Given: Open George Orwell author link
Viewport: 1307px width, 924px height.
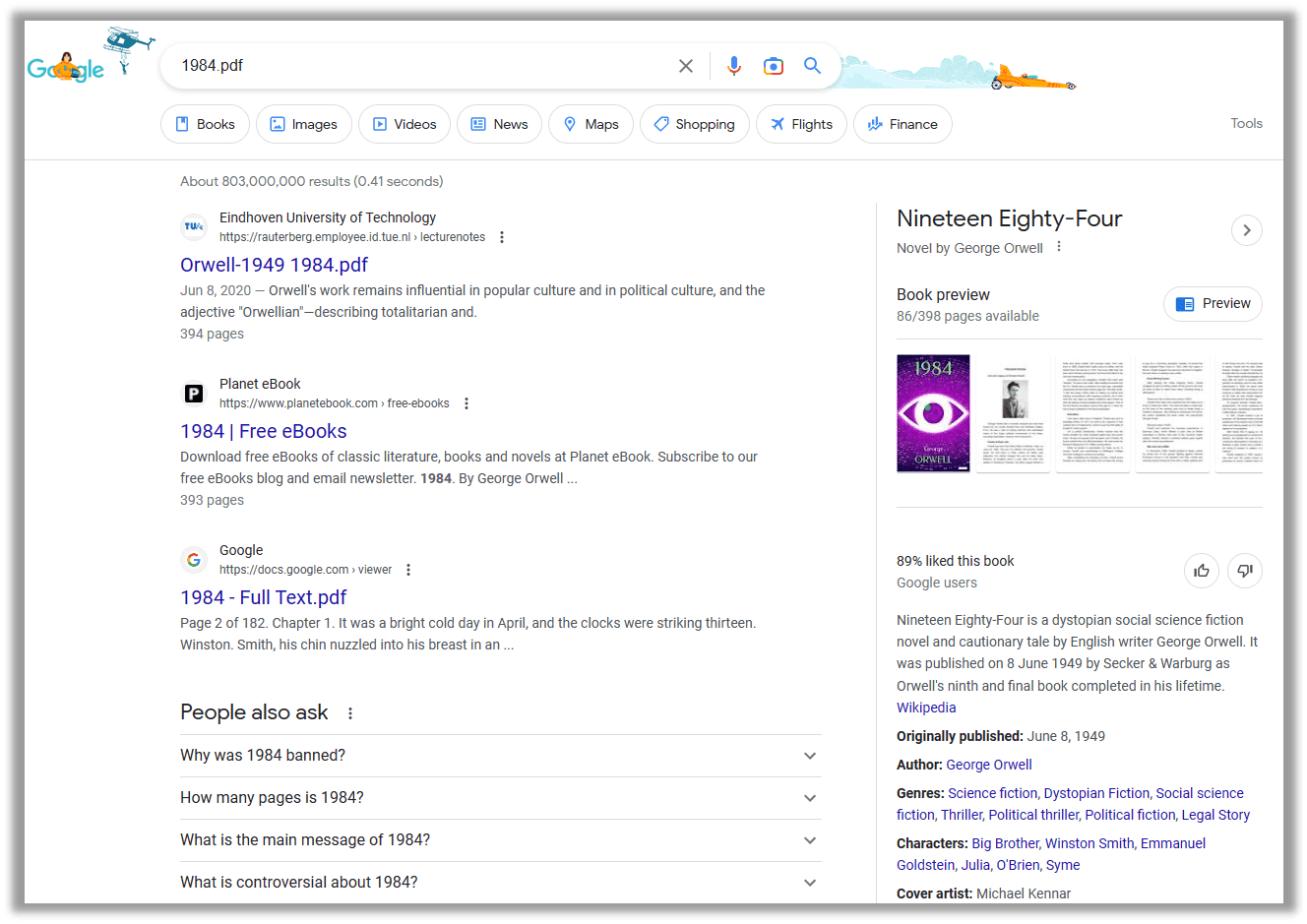Looking at the screenshot, I should [989, 765].
